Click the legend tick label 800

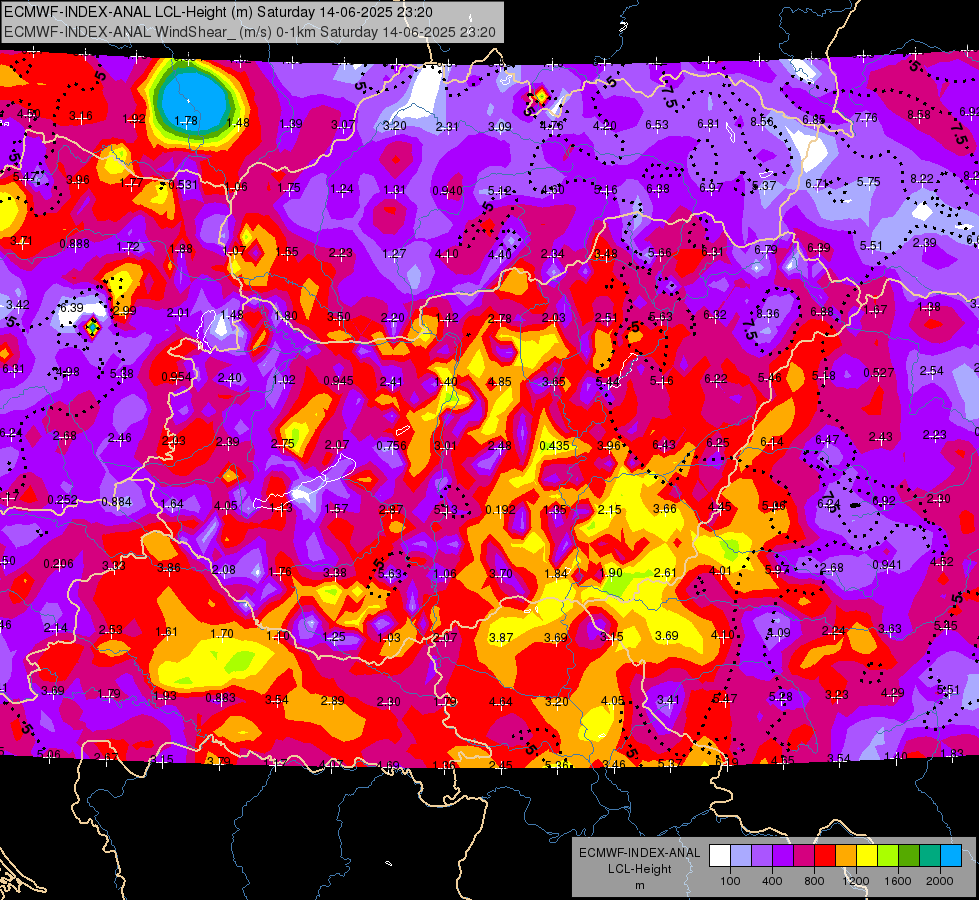pyautogui.click(x=814, y=881)
